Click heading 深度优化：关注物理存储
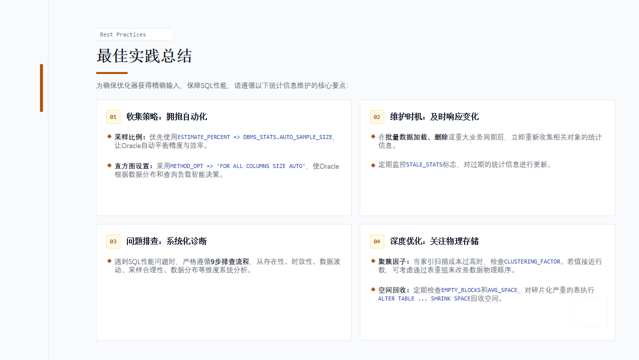 [x=434, y=241]
